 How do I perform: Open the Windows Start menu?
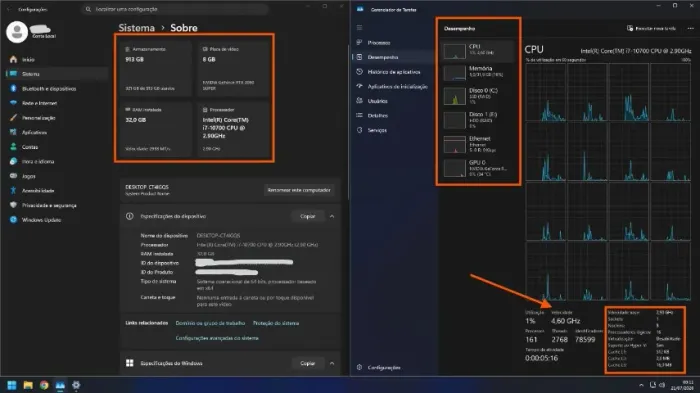(x=12, y=385)
